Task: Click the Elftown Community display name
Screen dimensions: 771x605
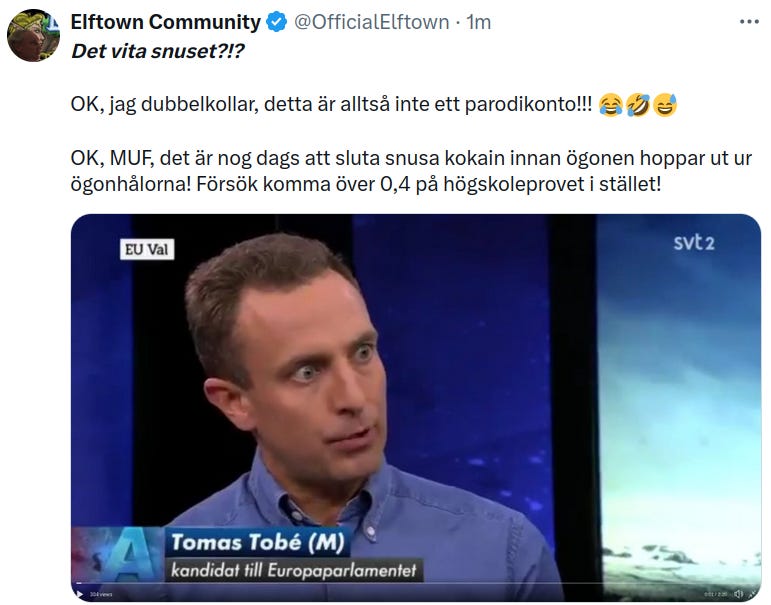Action: (165, 22)
